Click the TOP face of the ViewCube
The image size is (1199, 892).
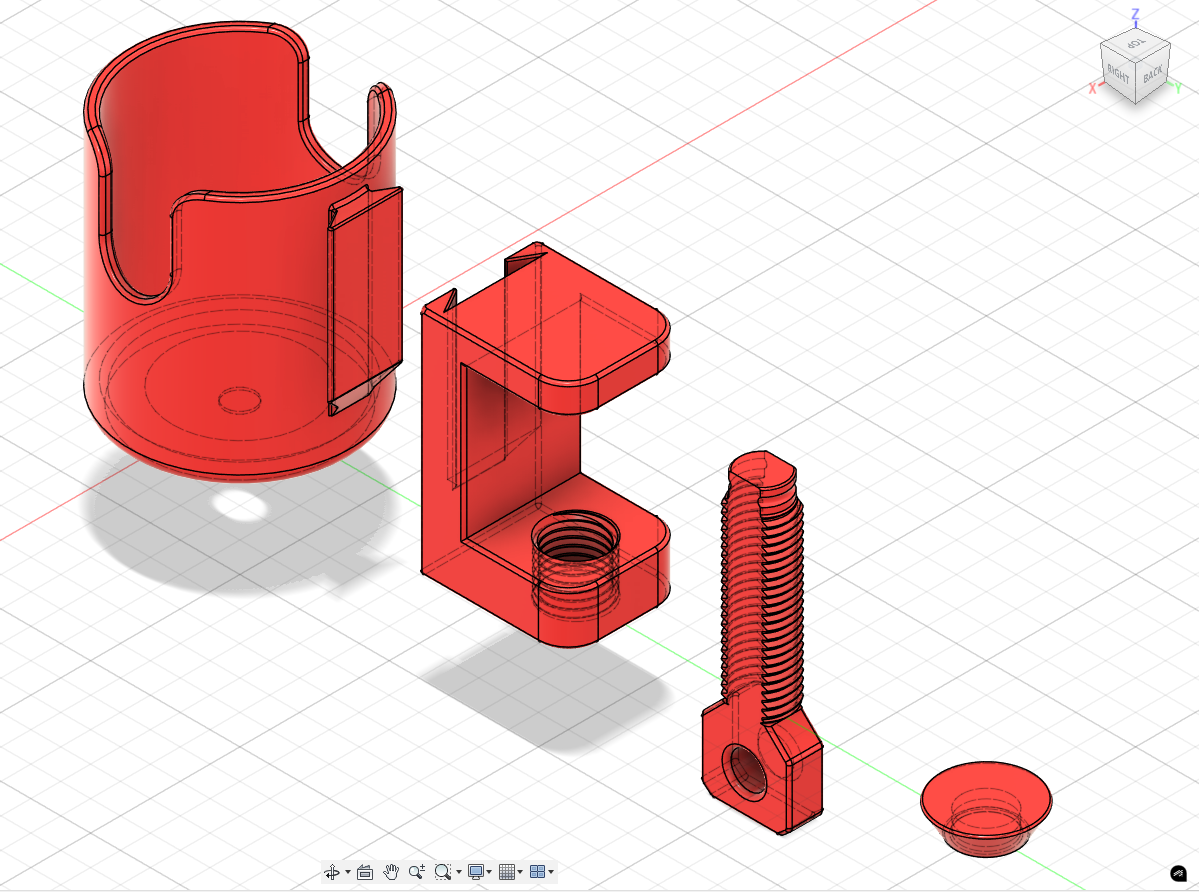click(x=1136, y=43)
